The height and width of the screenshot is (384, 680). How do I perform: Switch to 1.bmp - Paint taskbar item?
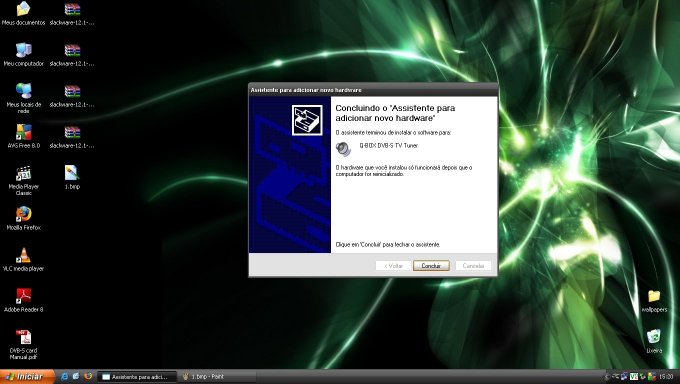tap(217, 377)
